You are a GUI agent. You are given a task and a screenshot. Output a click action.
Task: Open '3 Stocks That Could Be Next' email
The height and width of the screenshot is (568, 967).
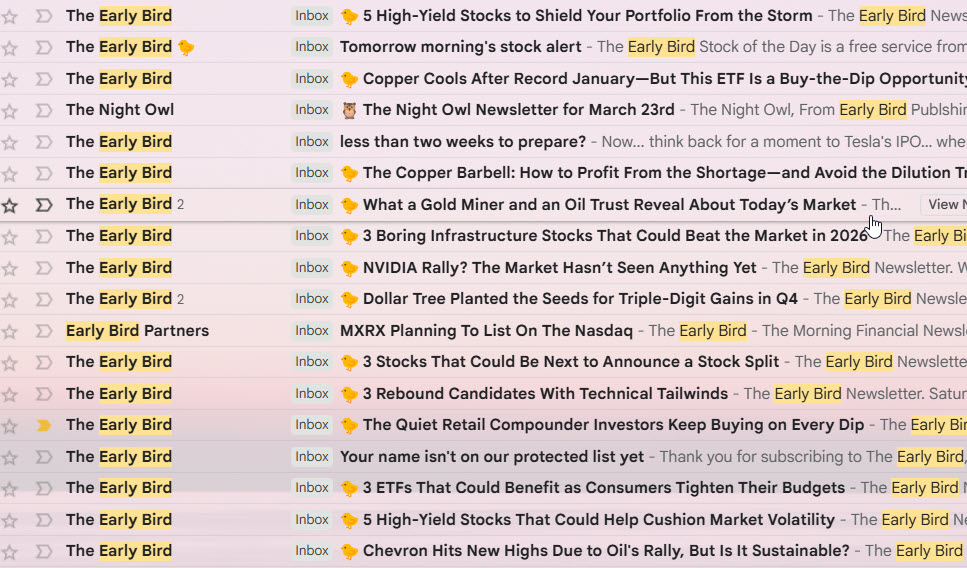point(570,362)
